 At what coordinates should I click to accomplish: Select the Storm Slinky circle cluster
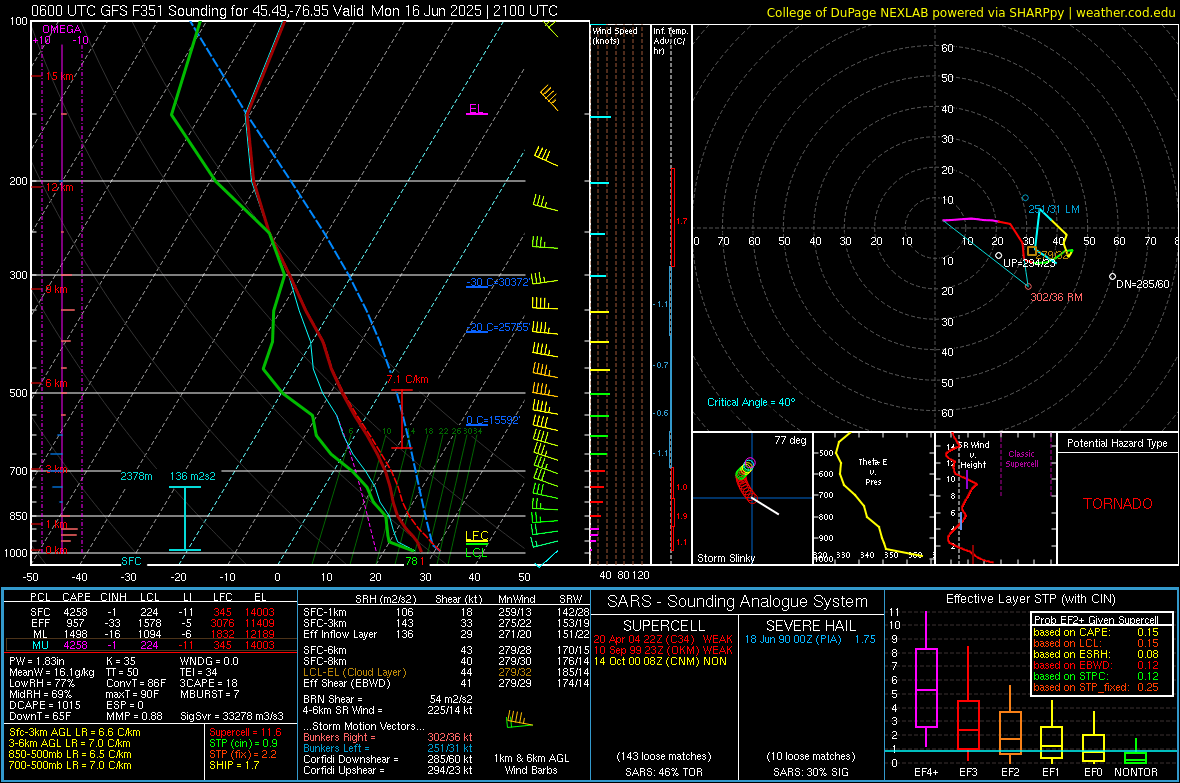745,479
